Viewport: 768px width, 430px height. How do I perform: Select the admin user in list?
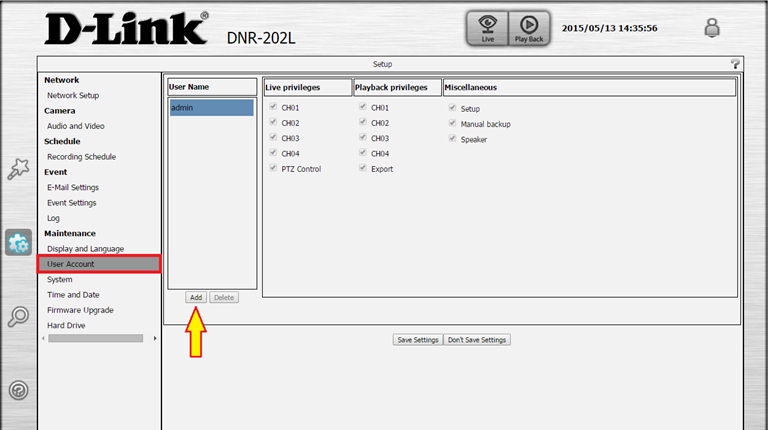pos(211,107)
